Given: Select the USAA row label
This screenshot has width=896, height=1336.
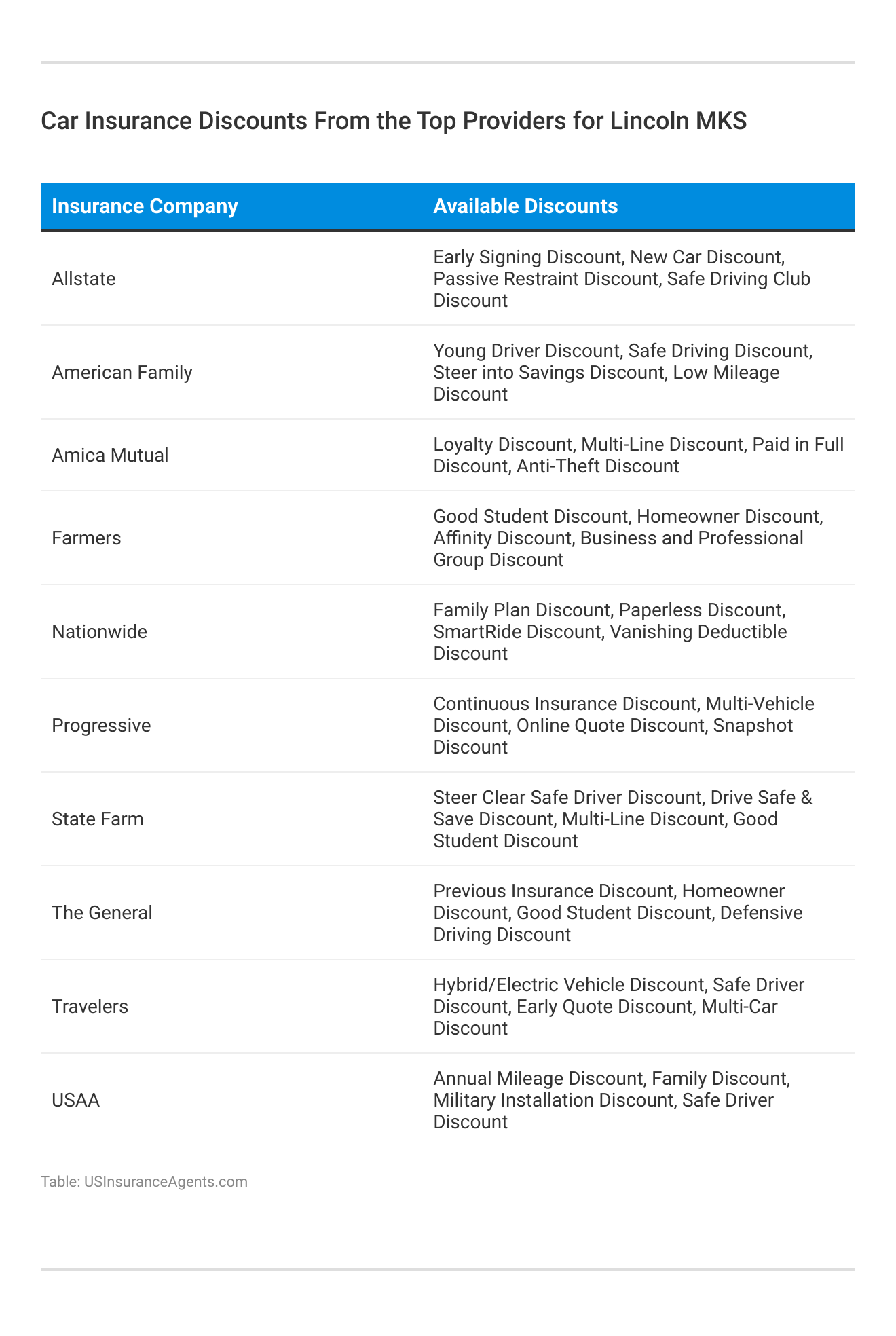Looking at the screenshot, I should click(75, 1100).
